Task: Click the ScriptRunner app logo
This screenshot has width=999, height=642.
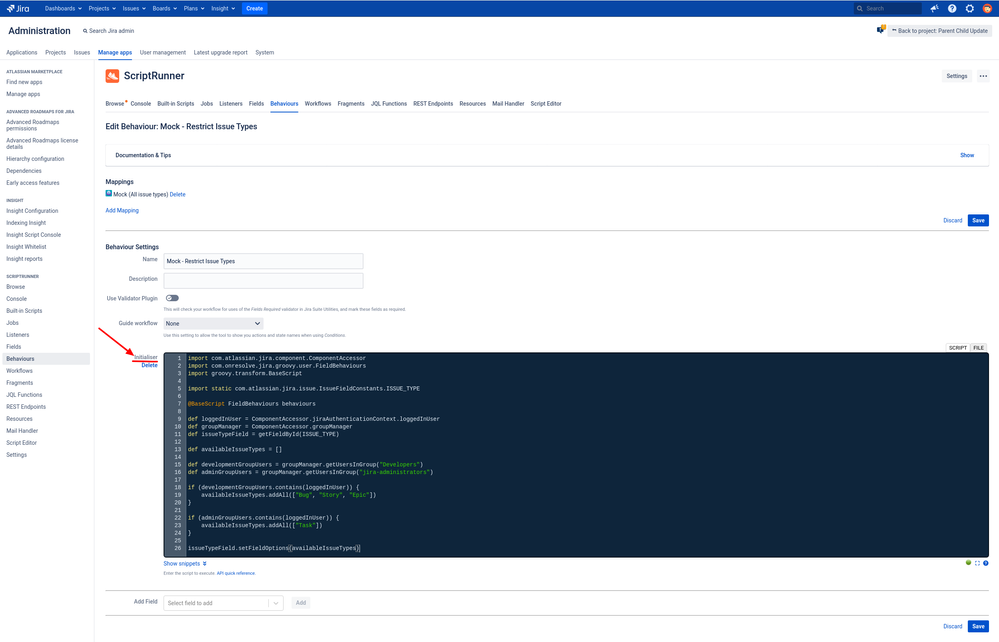Action: click(x=112, y=75)
